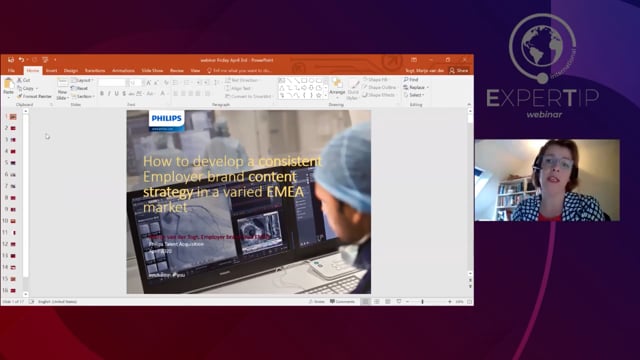This screenshot has width=640, height=360.
Task: Toggle Italic formatting
Action: (109, 94)
